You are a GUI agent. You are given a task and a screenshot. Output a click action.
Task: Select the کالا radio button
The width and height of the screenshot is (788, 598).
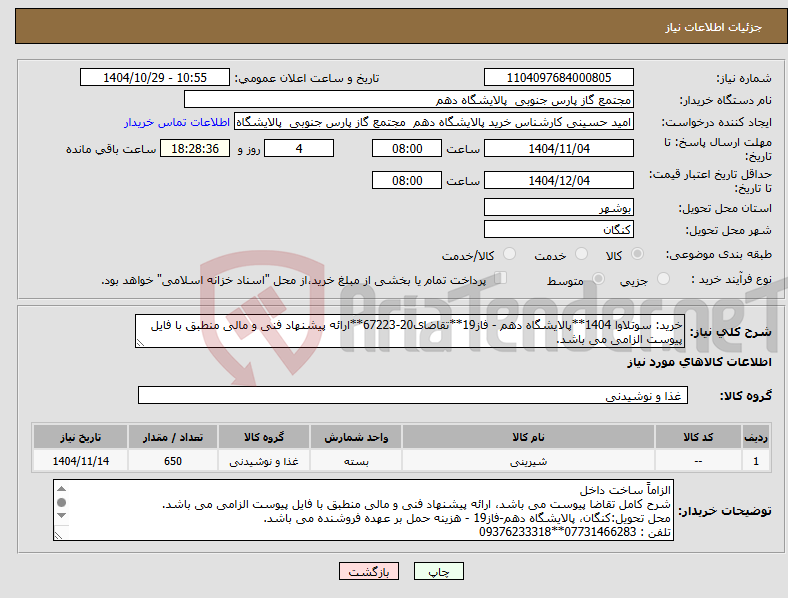[637, 254]
